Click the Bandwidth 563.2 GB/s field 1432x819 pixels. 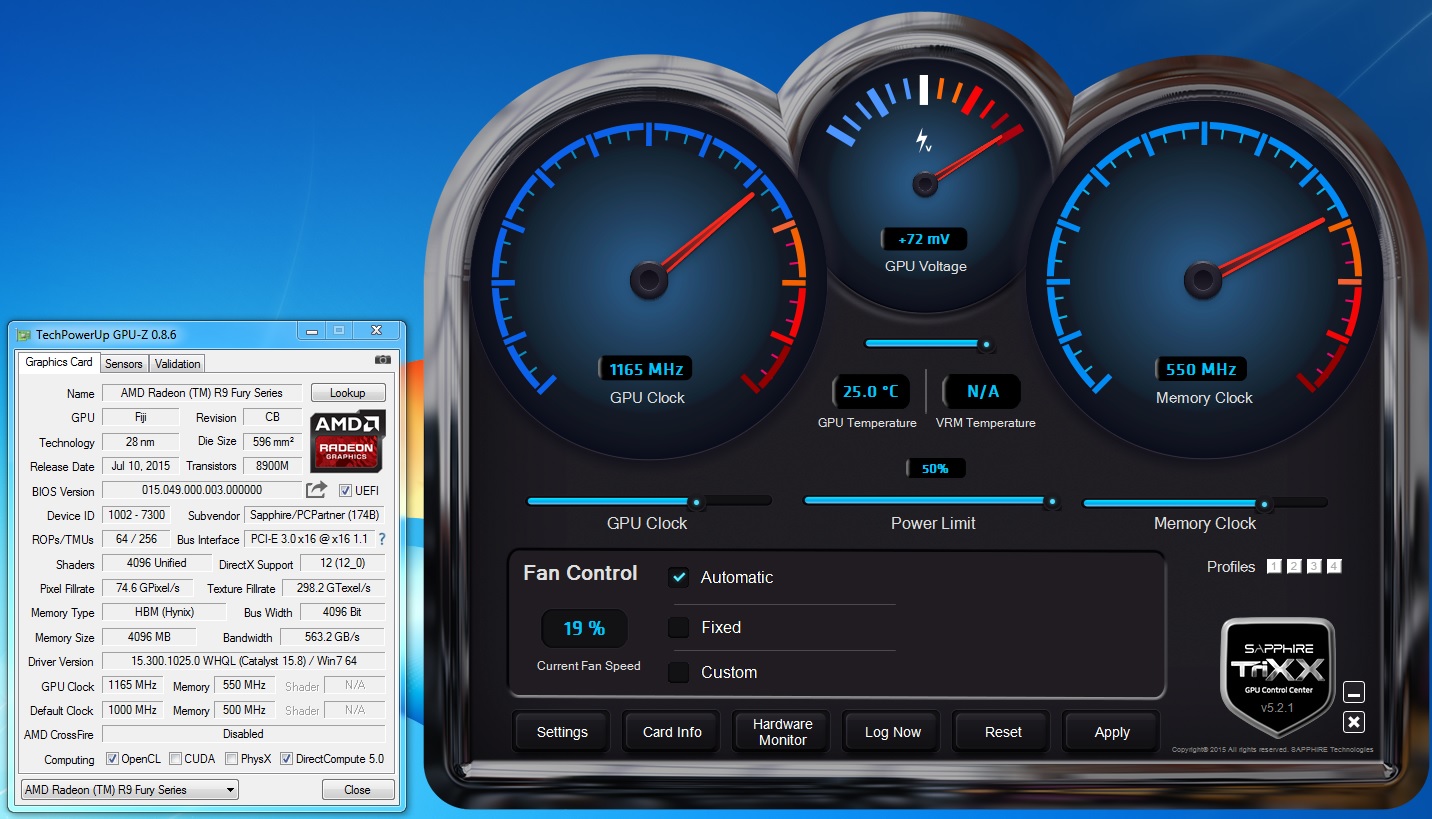point(332,637)
